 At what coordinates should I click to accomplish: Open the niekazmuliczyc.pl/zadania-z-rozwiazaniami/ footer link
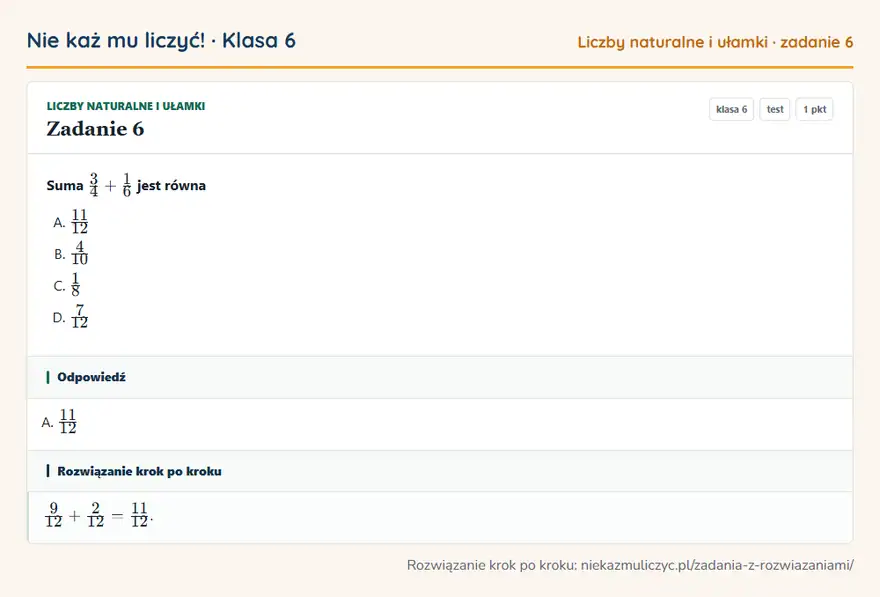pos(717,565)
